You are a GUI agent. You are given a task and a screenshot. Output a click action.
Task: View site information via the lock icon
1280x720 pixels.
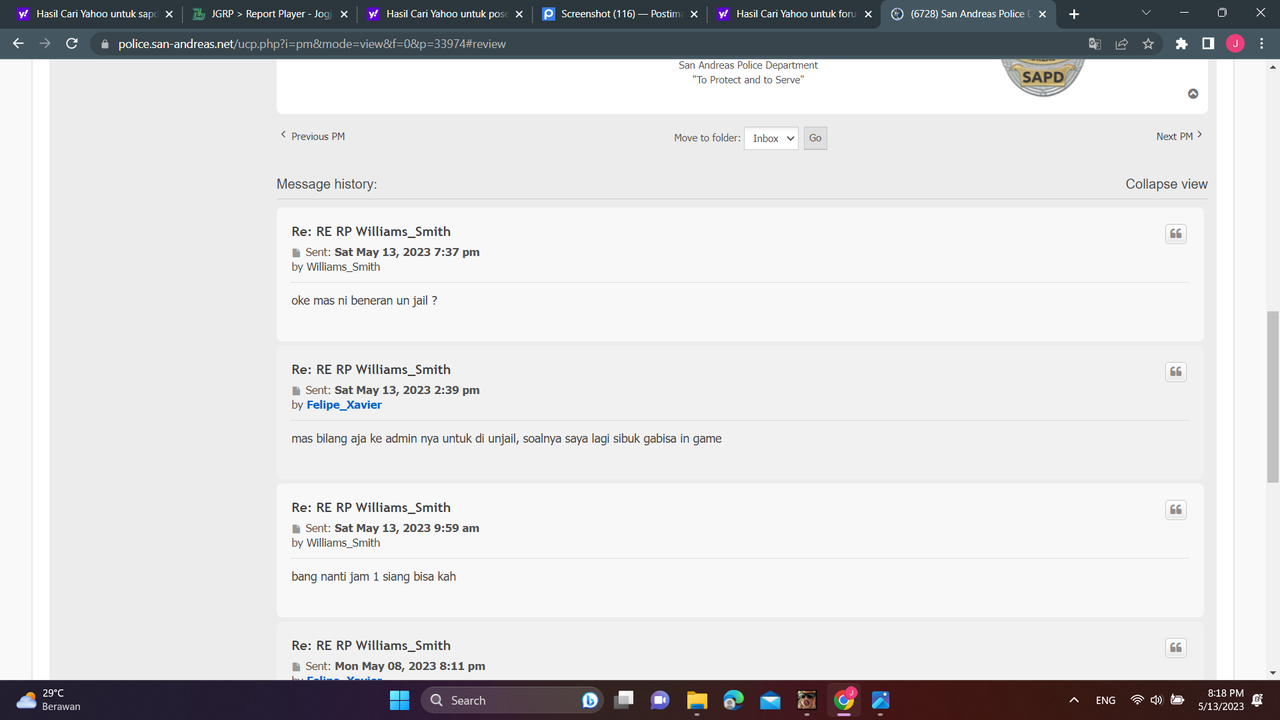click(105, 44)
